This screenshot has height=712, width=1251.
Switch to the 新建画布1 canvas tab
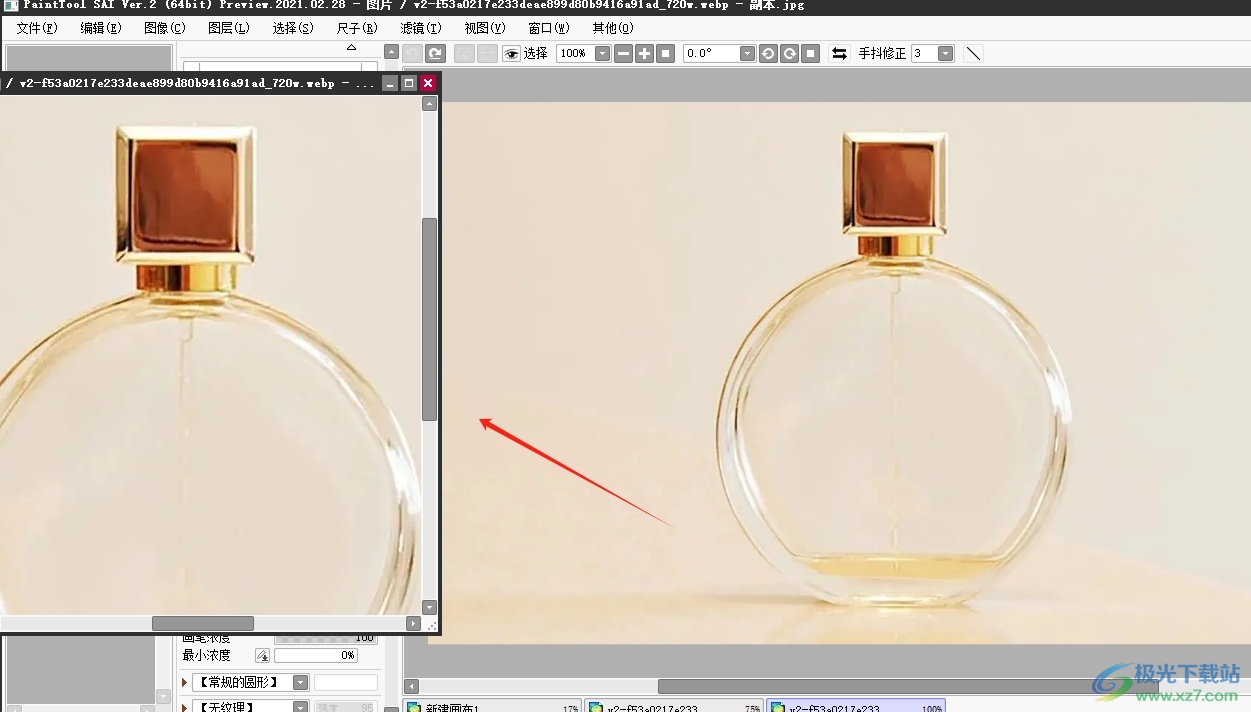492,706
